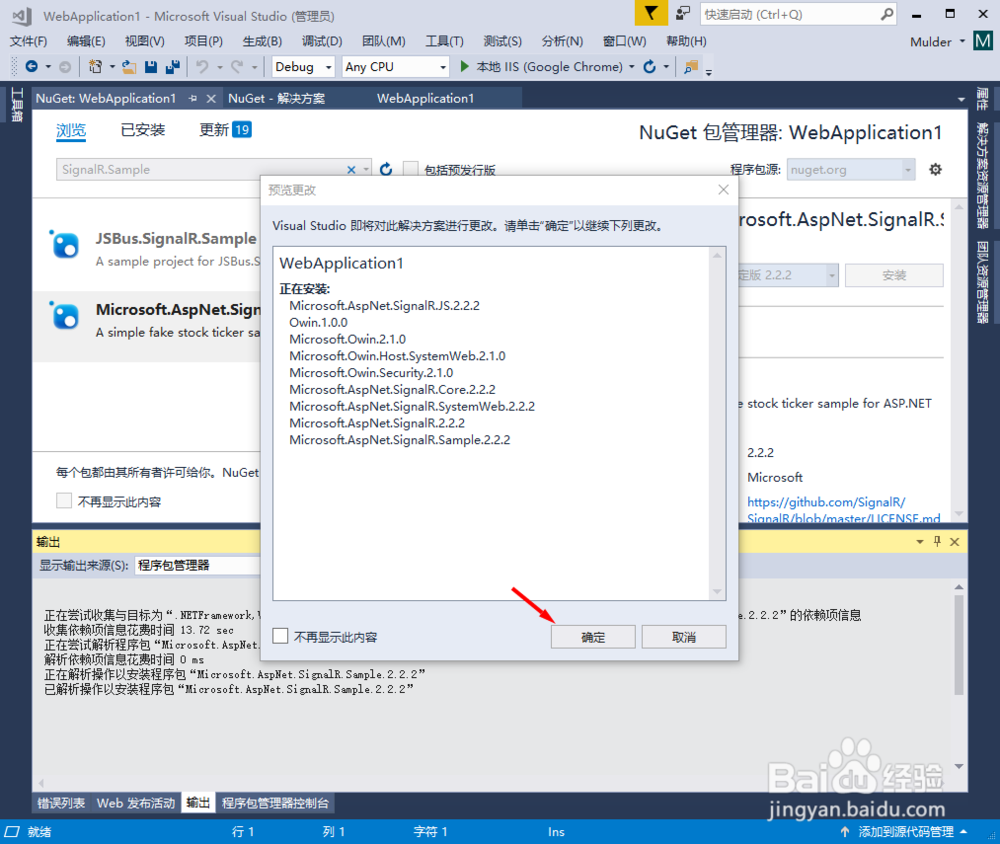Click the Navigate Backward arrow icon
Viewport: 1000px width, 844px height.
pos(30,67)
